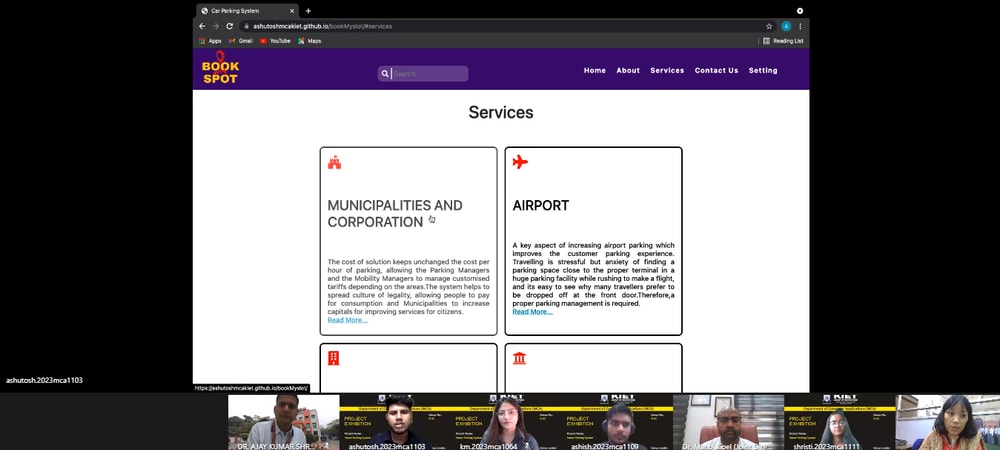Viewport: 1000px width, 450px height.
Task: Follow Read More link on Airport card
Action: [532, 312]
